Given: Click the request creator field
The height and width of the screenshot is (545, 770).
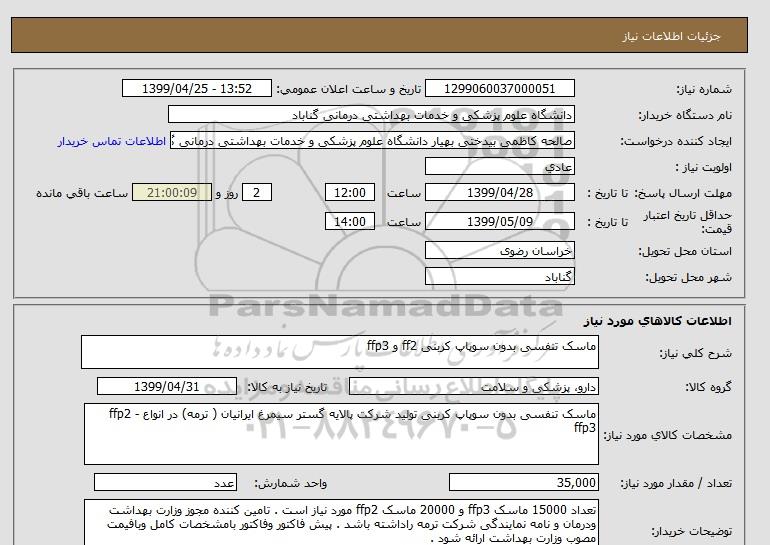Looking at the screenshot, I should click(372, 141).
